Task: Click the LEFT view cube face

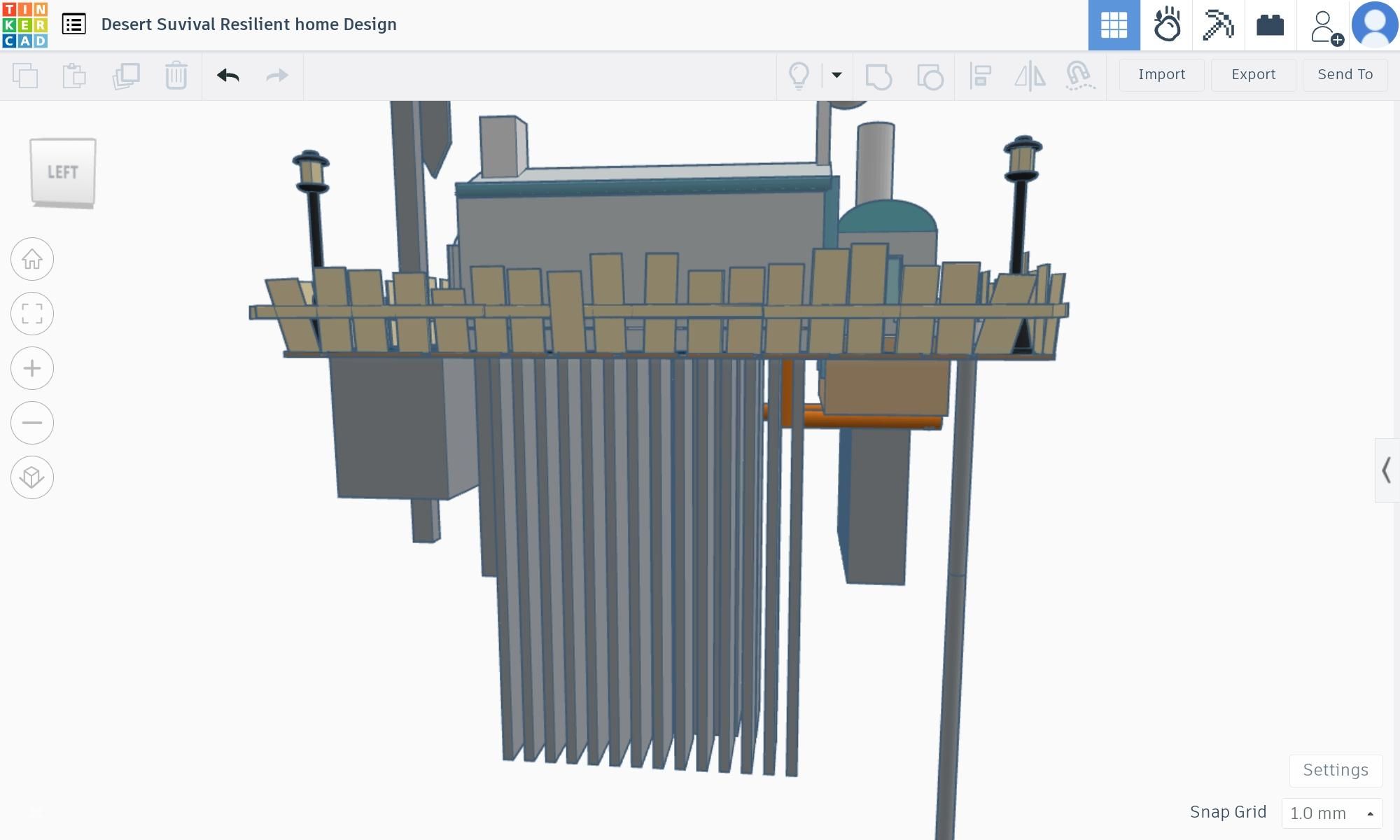Action: click(x=62, y=171)
